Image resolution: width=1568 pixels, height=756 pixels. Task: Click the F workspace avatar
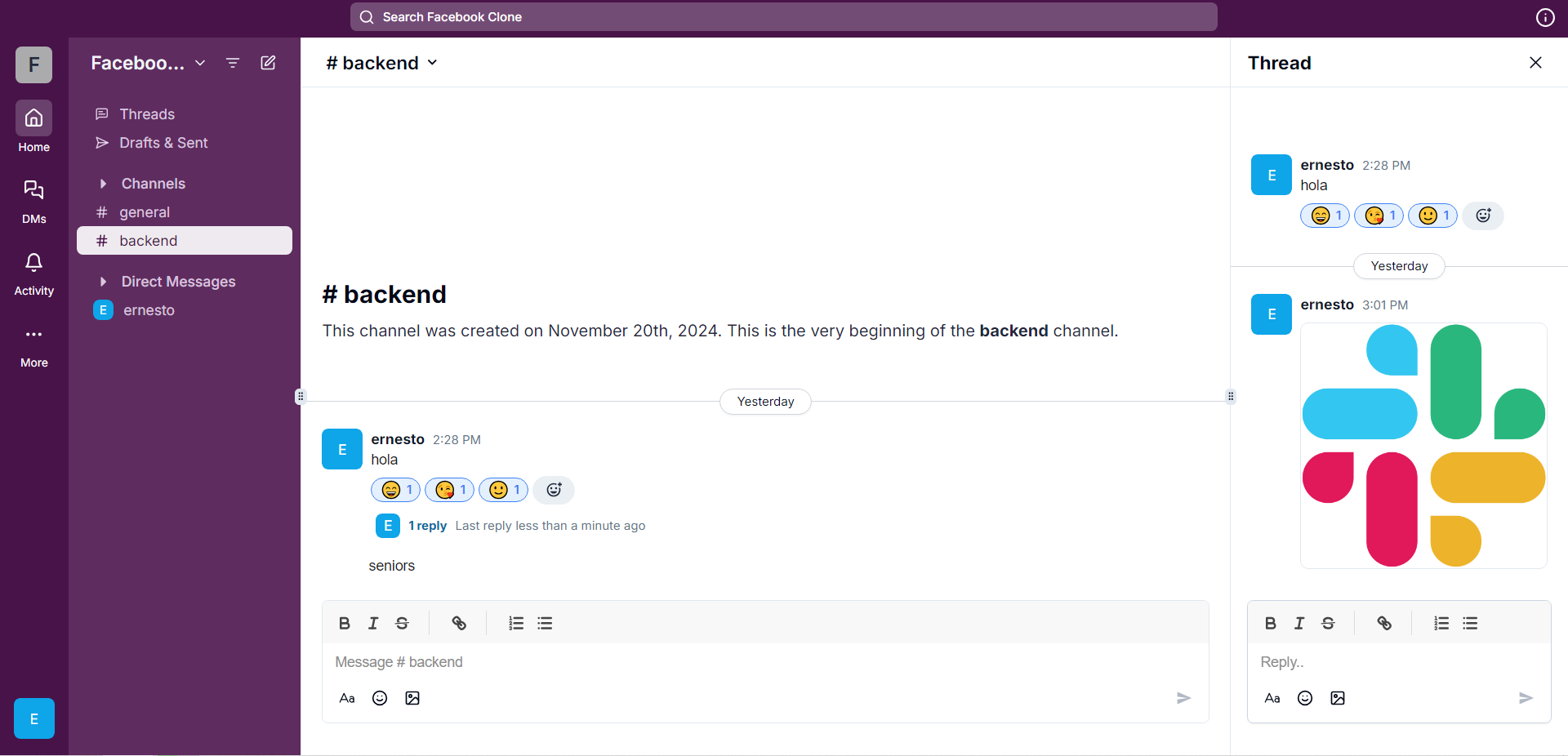tap(33, 64)
